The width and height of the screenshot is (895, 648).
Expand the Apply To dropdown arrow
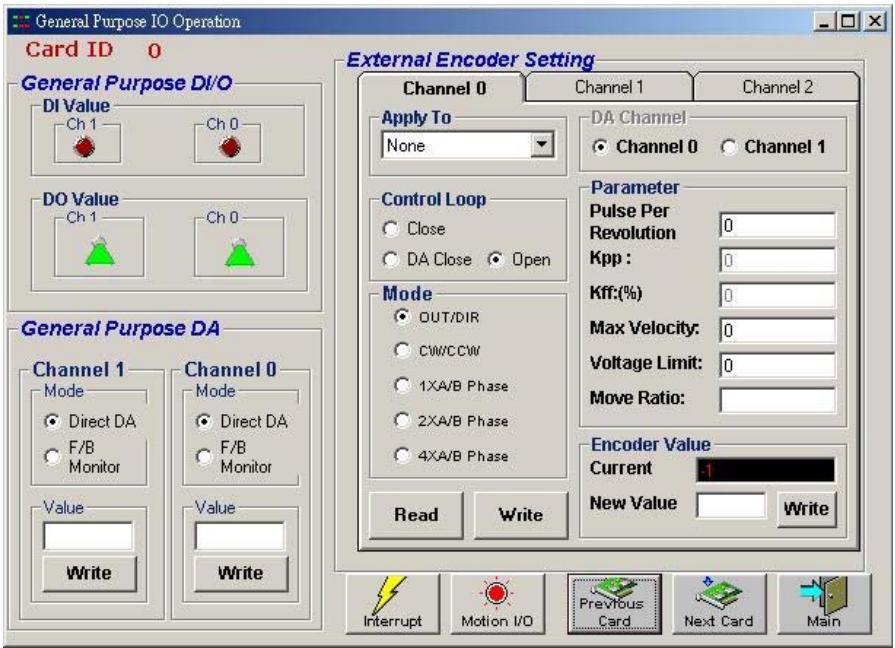tap(542, 145)
